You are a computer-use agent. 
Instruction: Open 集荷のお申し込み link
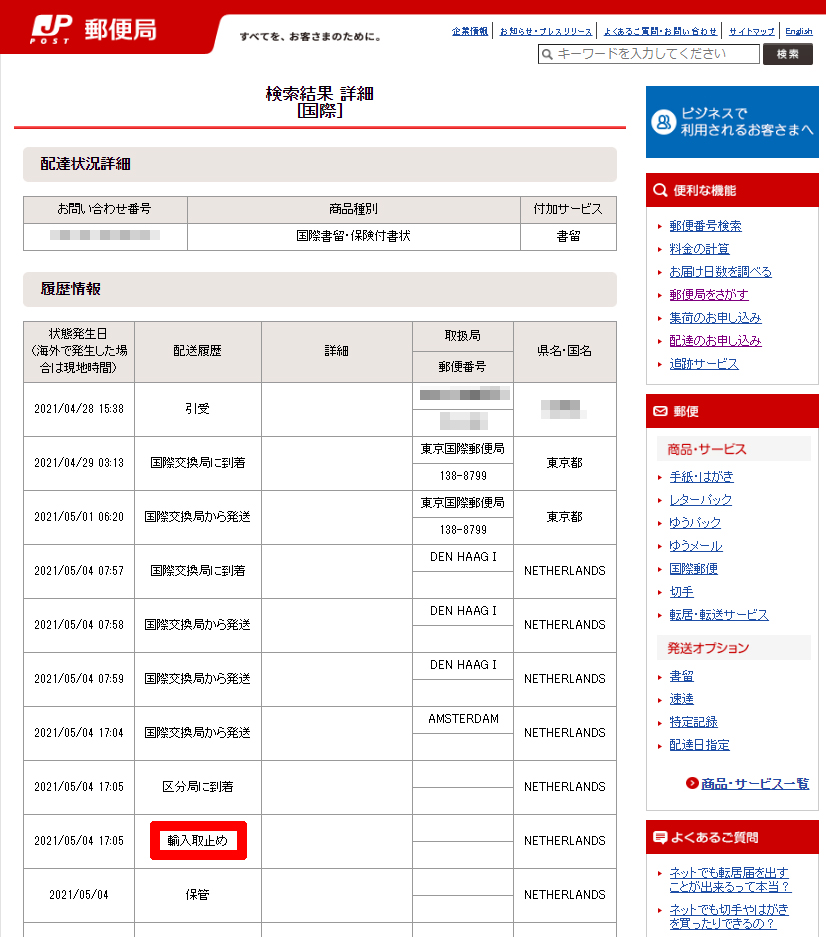pos(715,318)
